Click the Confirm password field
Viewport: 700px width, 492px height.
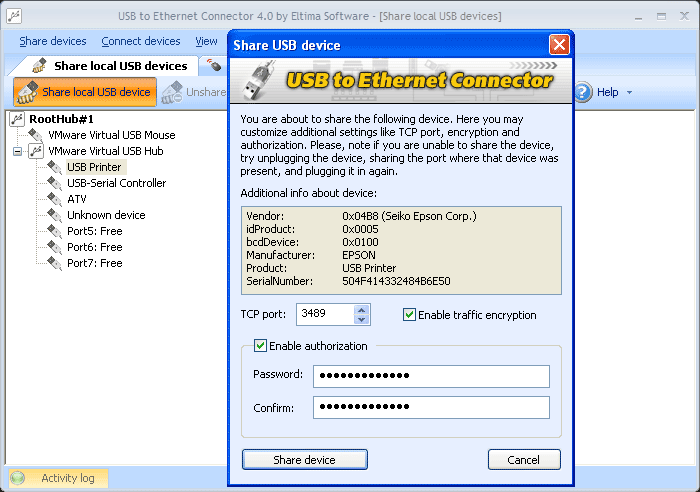pos(431,407)
